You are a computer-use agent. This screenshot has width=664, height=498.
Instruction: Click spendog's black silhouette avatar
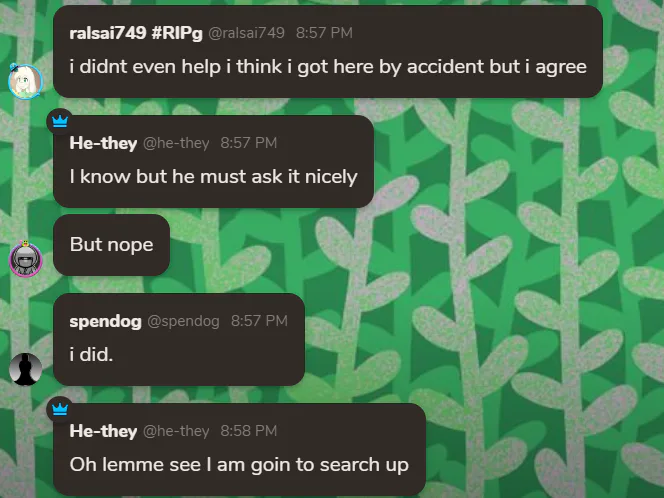pos(25,369)
